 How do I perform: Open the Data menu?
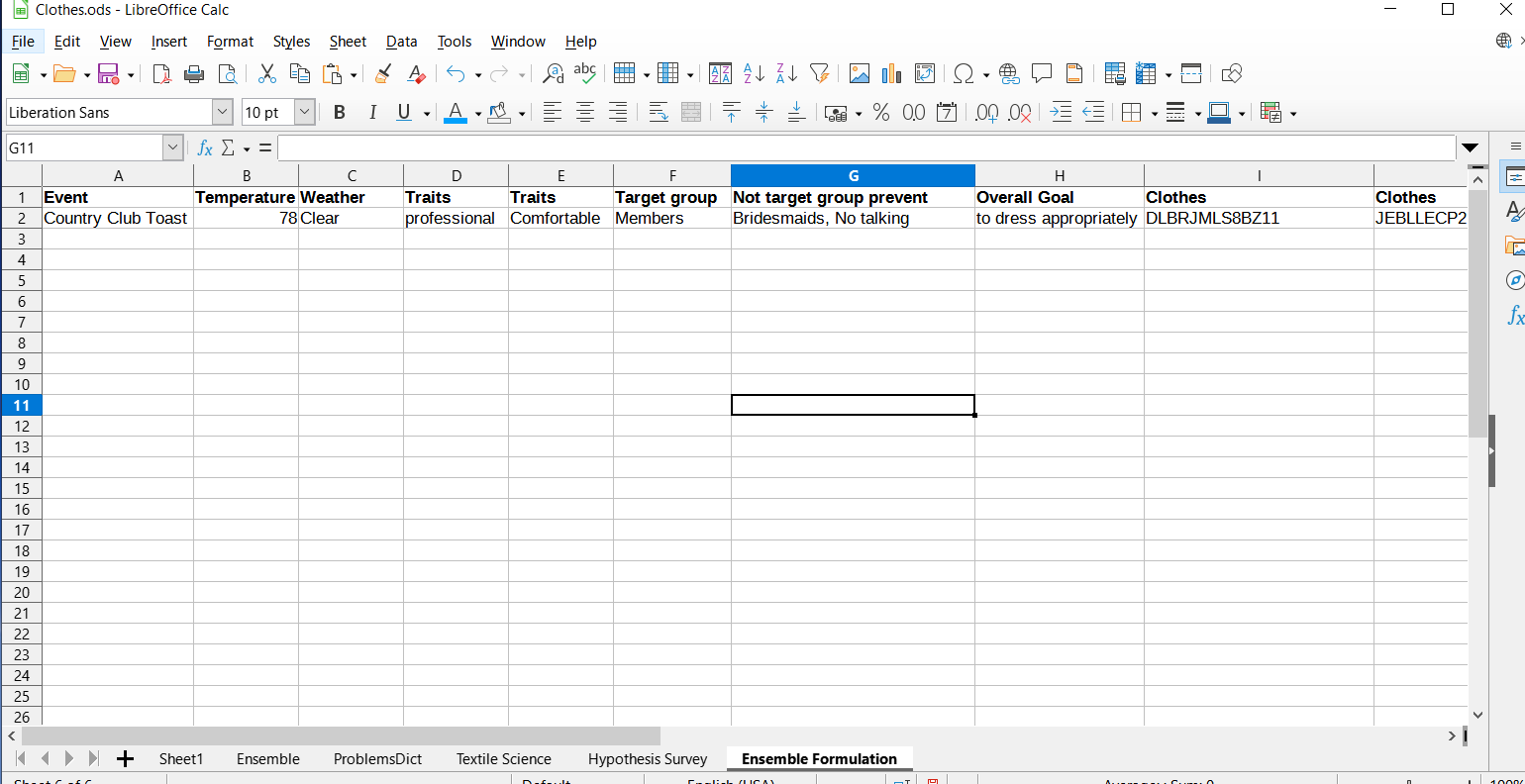coord(401,42)
